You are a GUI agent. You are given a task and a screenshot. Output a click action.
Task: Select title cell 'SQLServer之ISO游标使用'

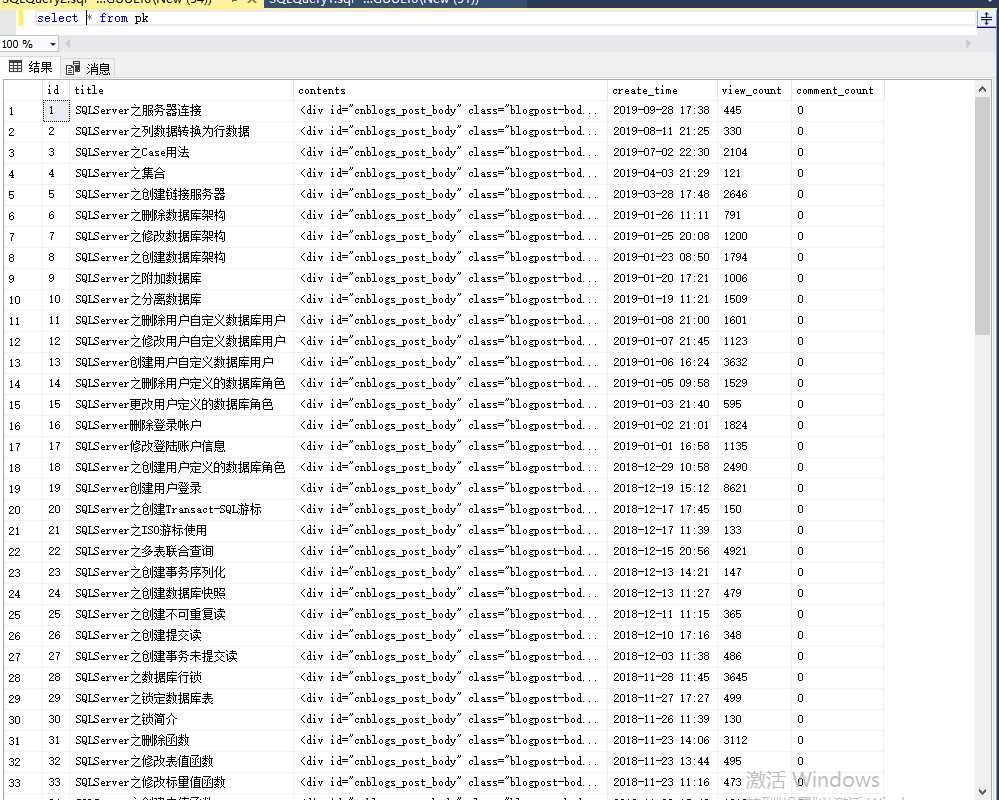[x=182, y=531]
